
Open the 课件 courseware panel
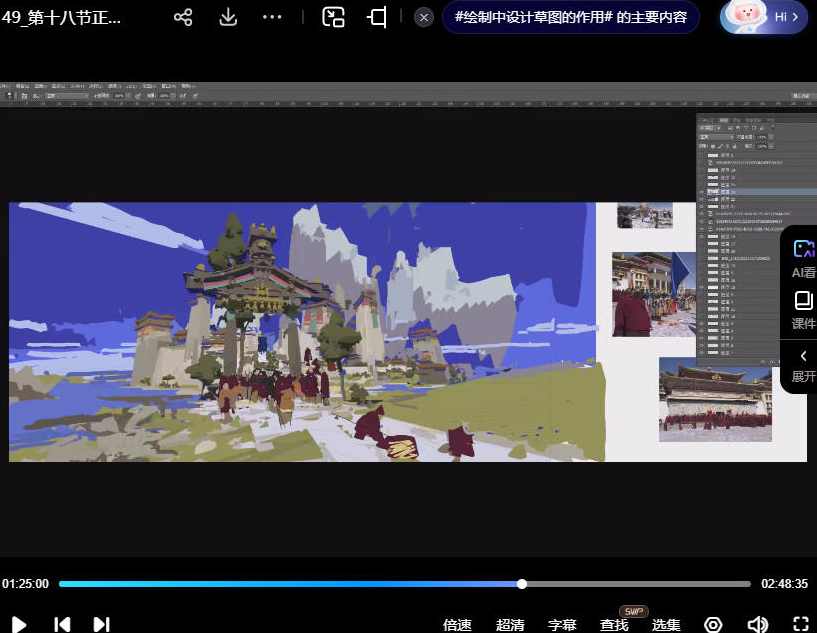point(803,310)
